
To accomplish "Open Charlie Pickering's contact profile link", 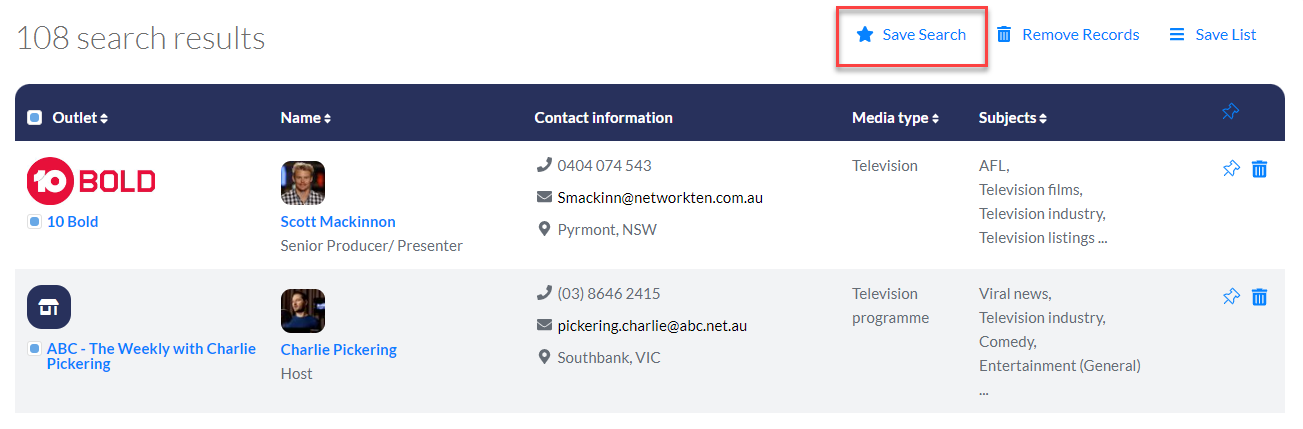I will (338, 350).
